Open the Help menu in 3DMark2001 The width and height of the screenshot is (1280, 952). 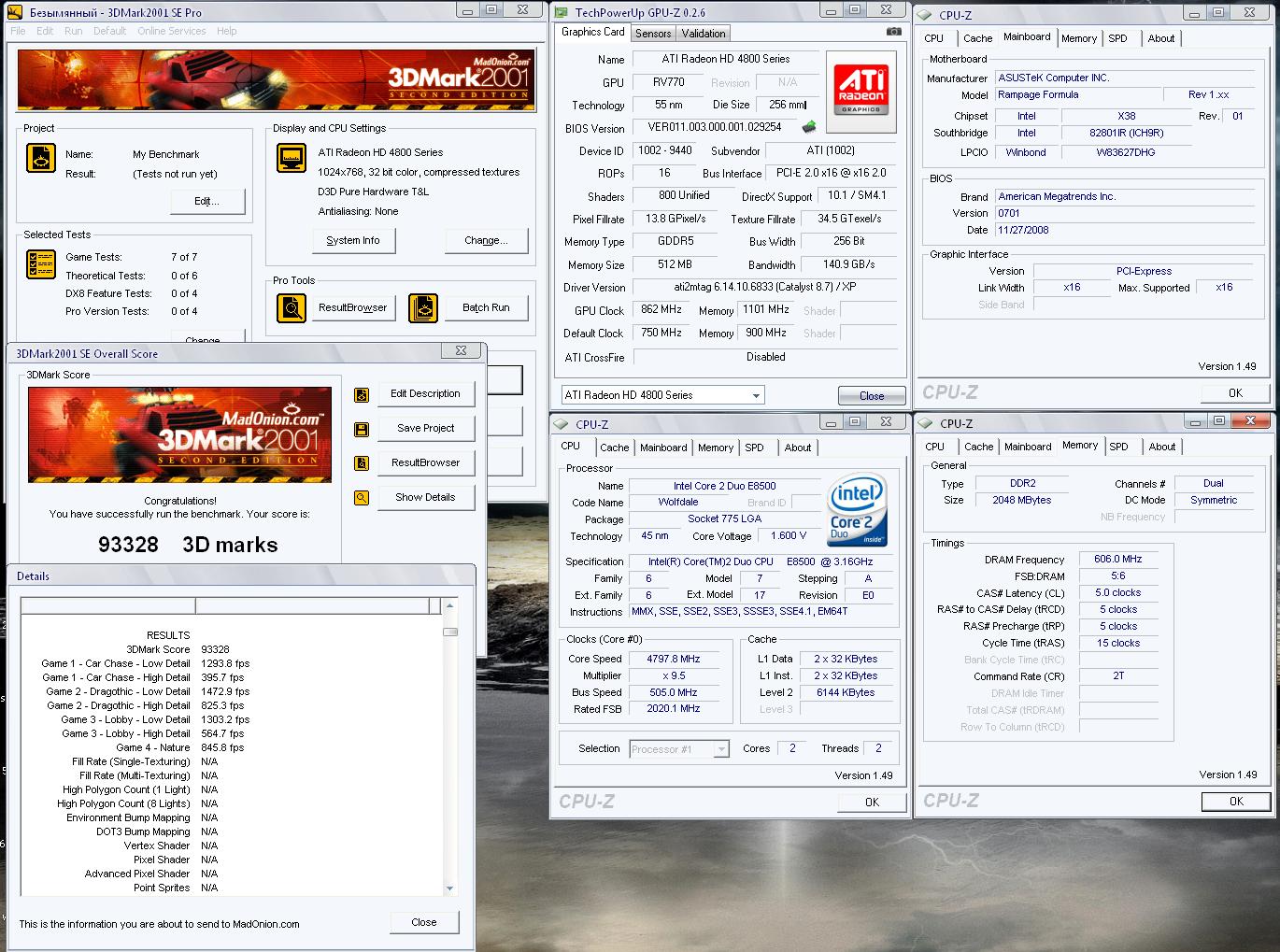pyautogui.click(x=227, y=31)
